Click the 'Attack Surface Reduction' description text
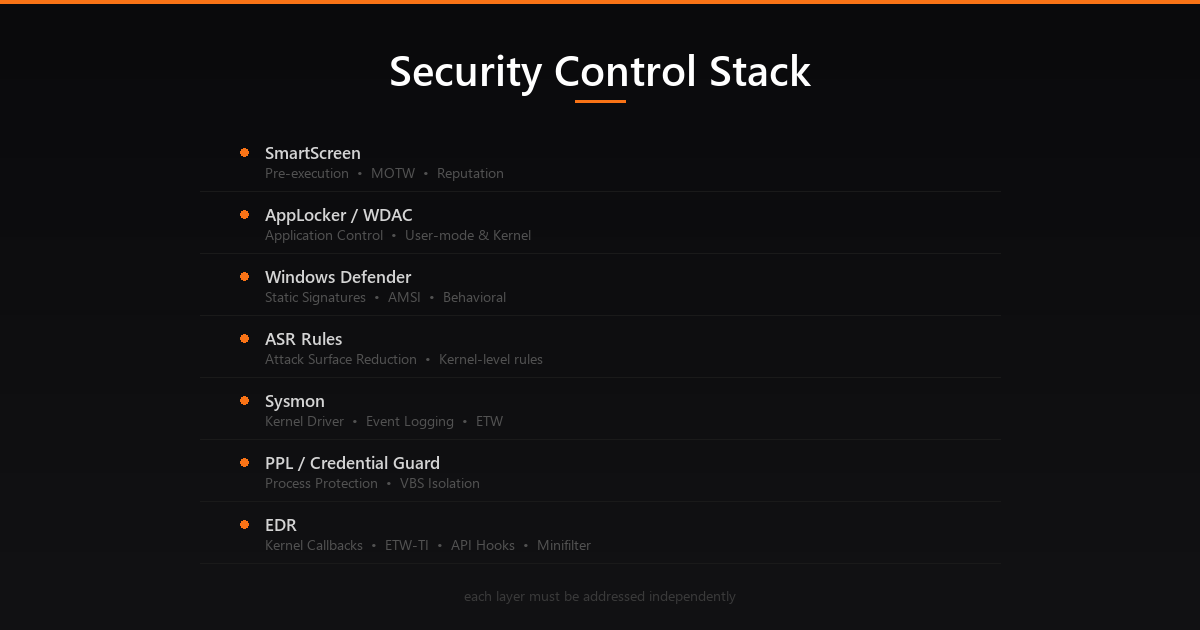The height and width of the screenshot is (630, 1200). (341, 359)
